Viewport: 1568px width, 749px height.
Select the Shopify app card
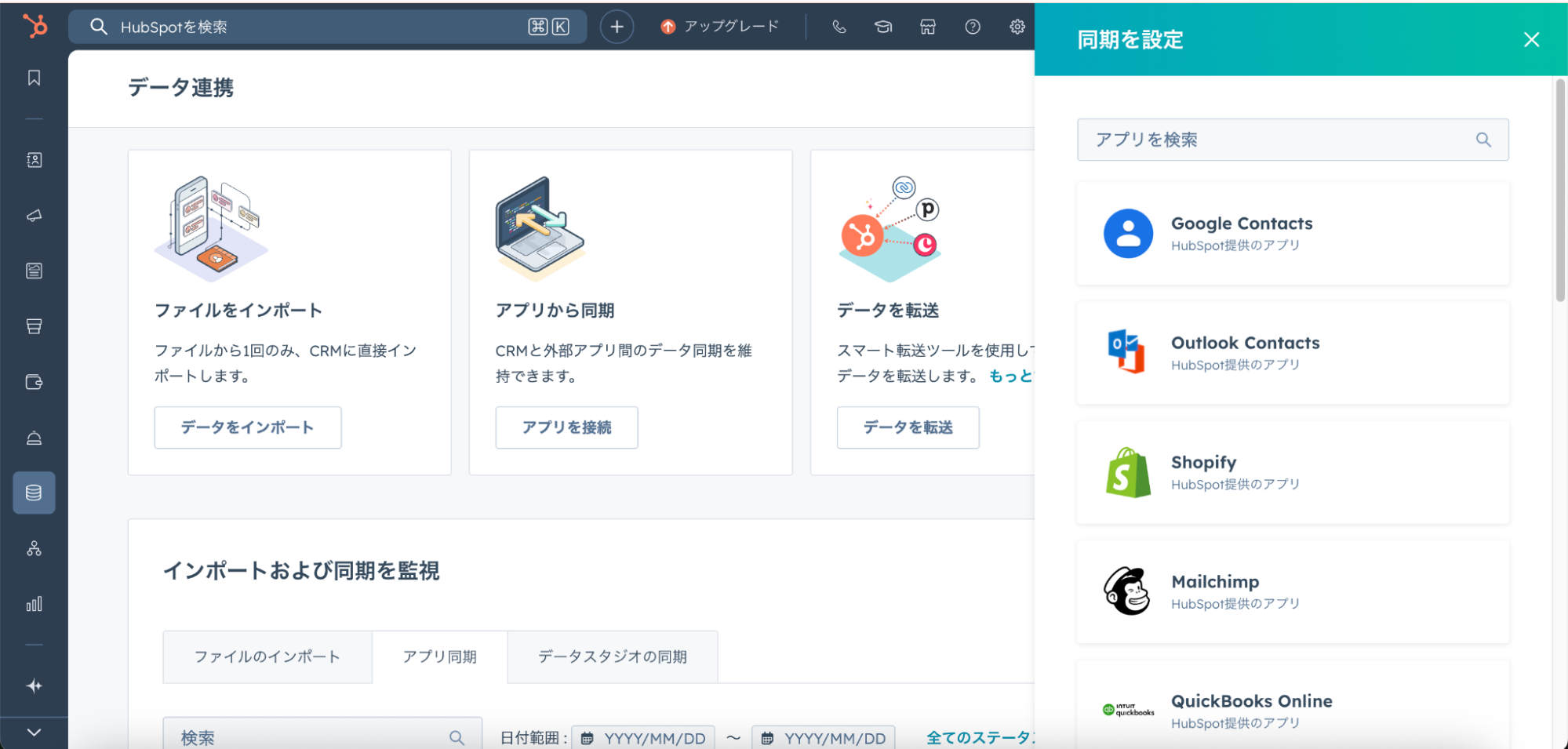(1292, 473)
